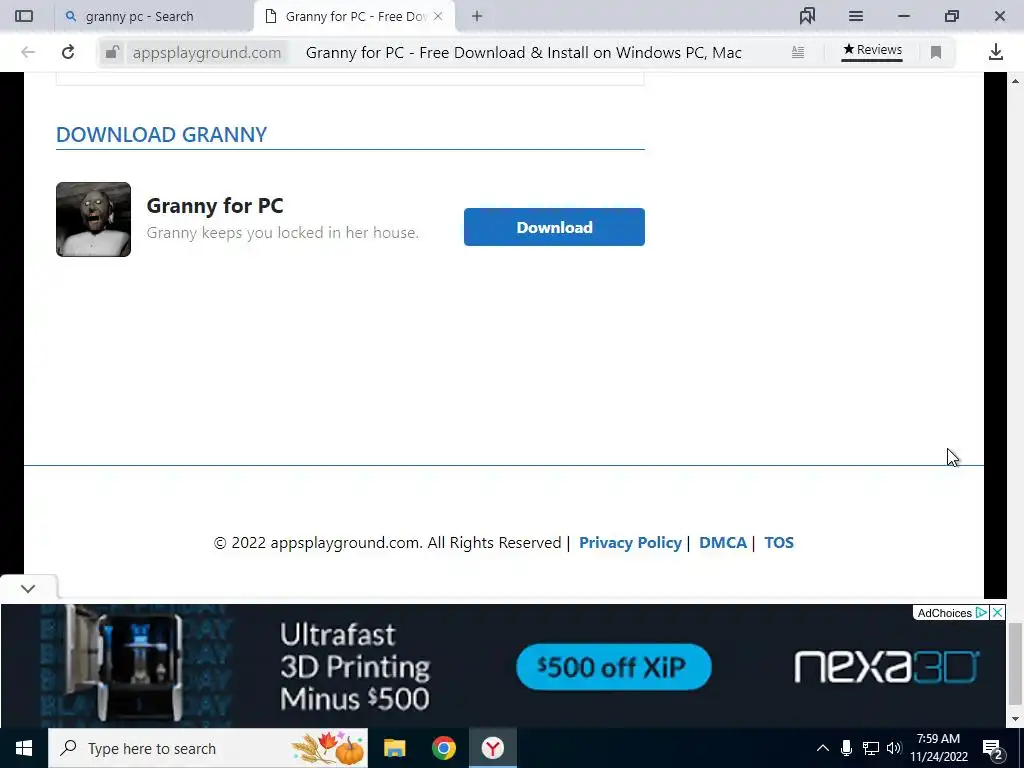Click the 'Granny for PC' title
The image size is (1024, 768).
pos(215,206)
